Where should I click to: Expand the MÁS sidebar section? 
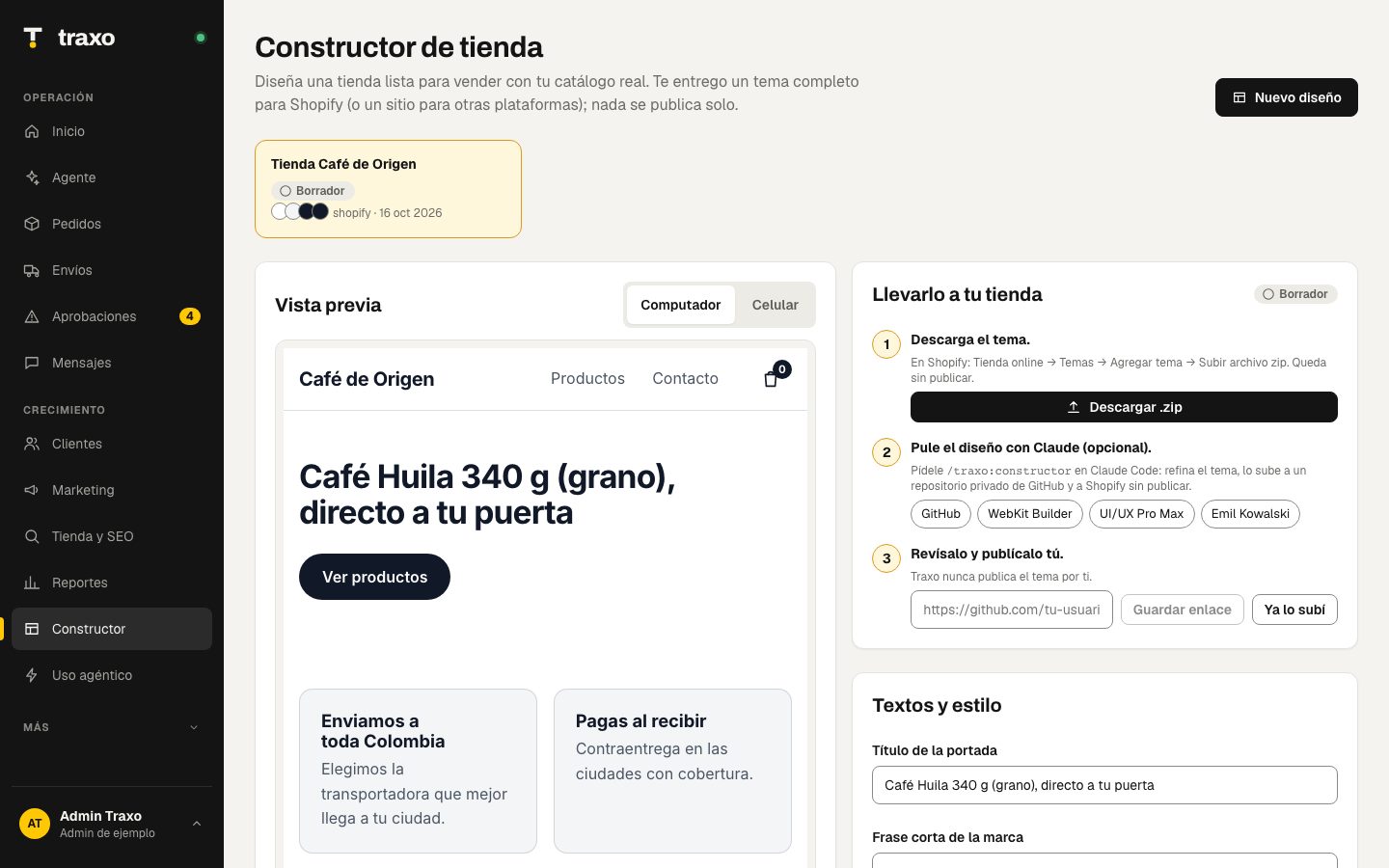[112, 727]
